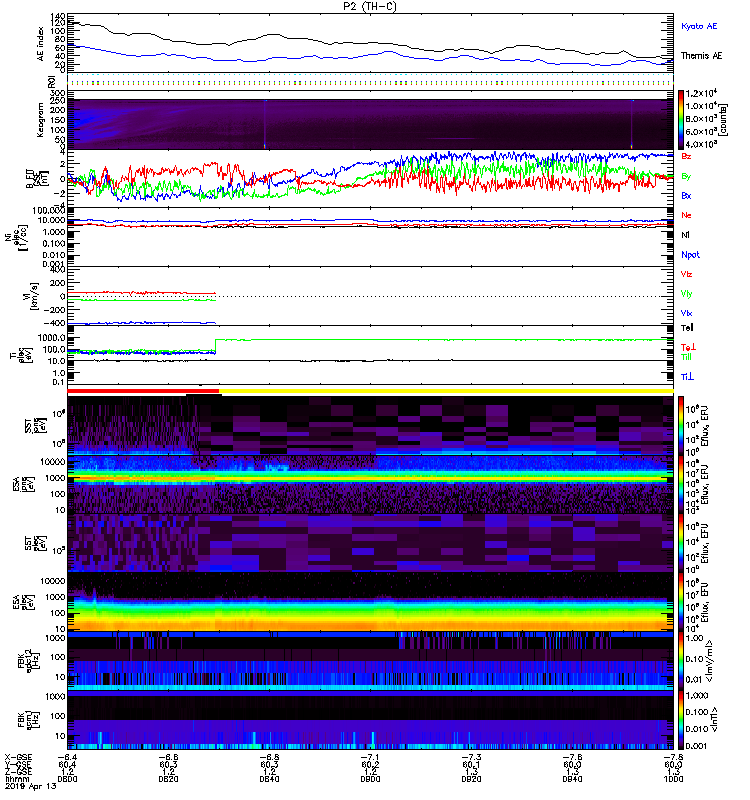Click the Keogram y-axis label

coord(40,120)
